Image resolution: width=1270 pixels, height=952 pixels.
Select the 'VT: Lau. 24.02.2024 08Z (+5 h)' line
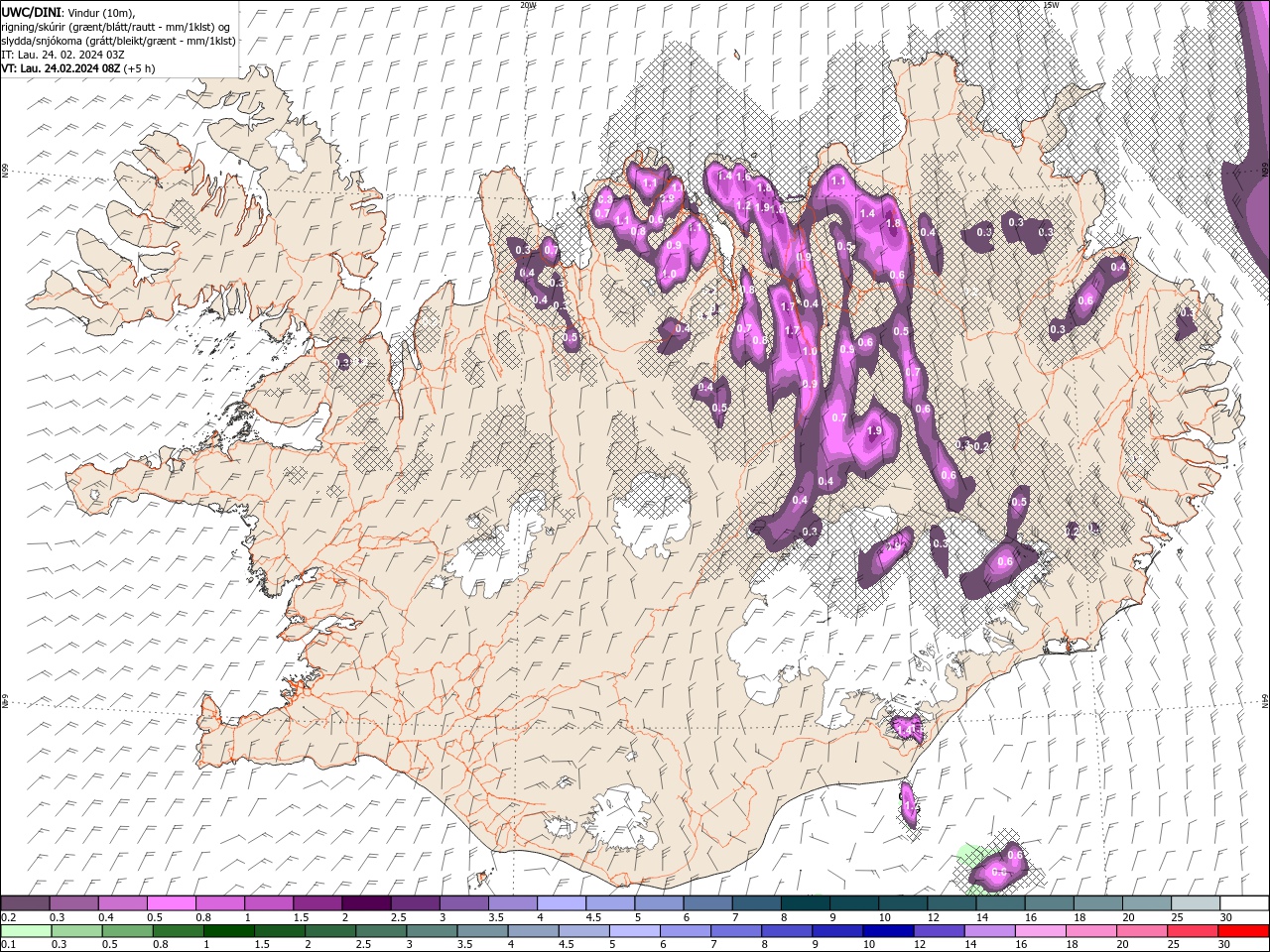click(78, 68)
